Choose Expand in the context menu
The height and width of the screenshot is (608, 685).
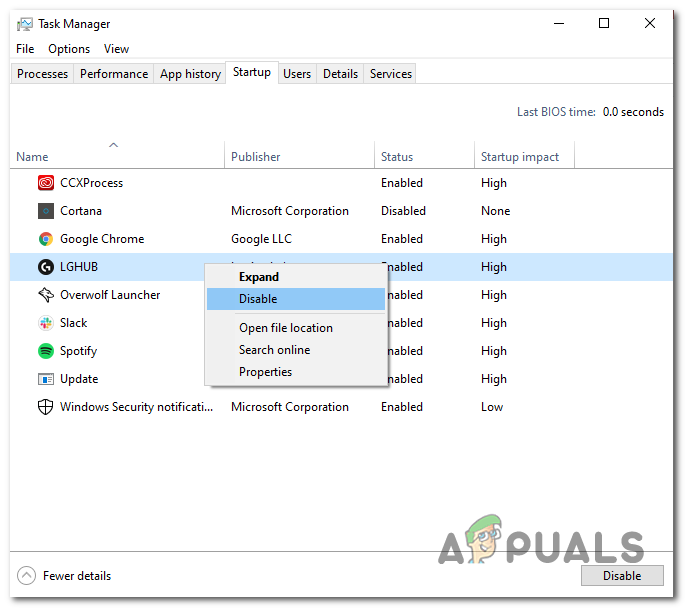(296, 277)
